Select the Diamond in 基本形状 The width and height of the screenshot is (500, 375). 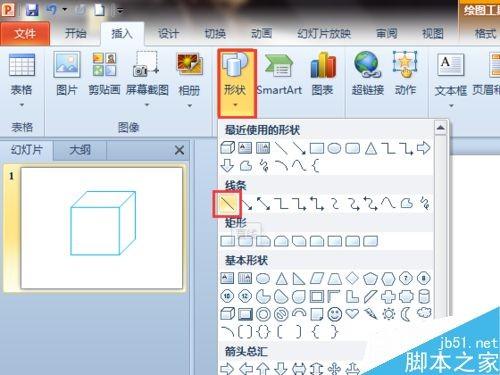tap(352, 278)
